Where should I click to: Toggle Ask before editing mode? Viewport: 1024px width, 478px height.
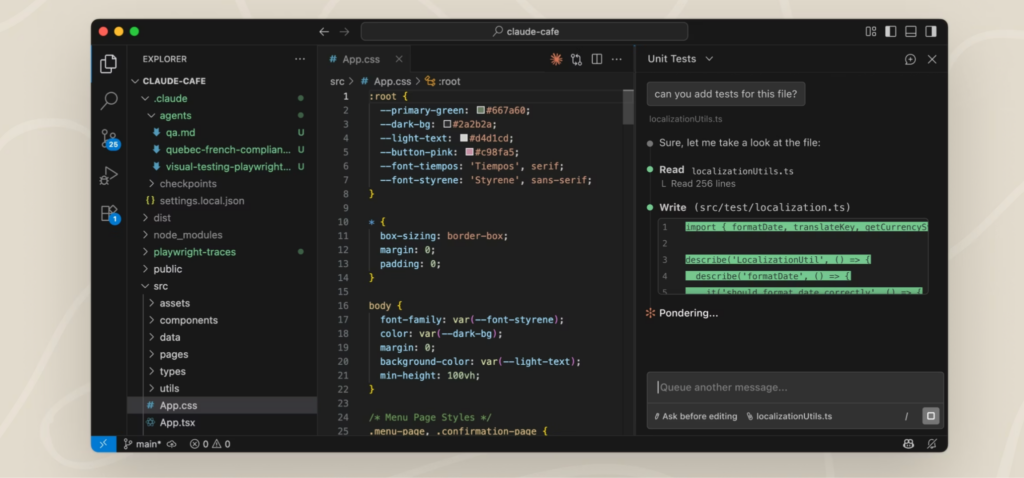pos(696,416)
